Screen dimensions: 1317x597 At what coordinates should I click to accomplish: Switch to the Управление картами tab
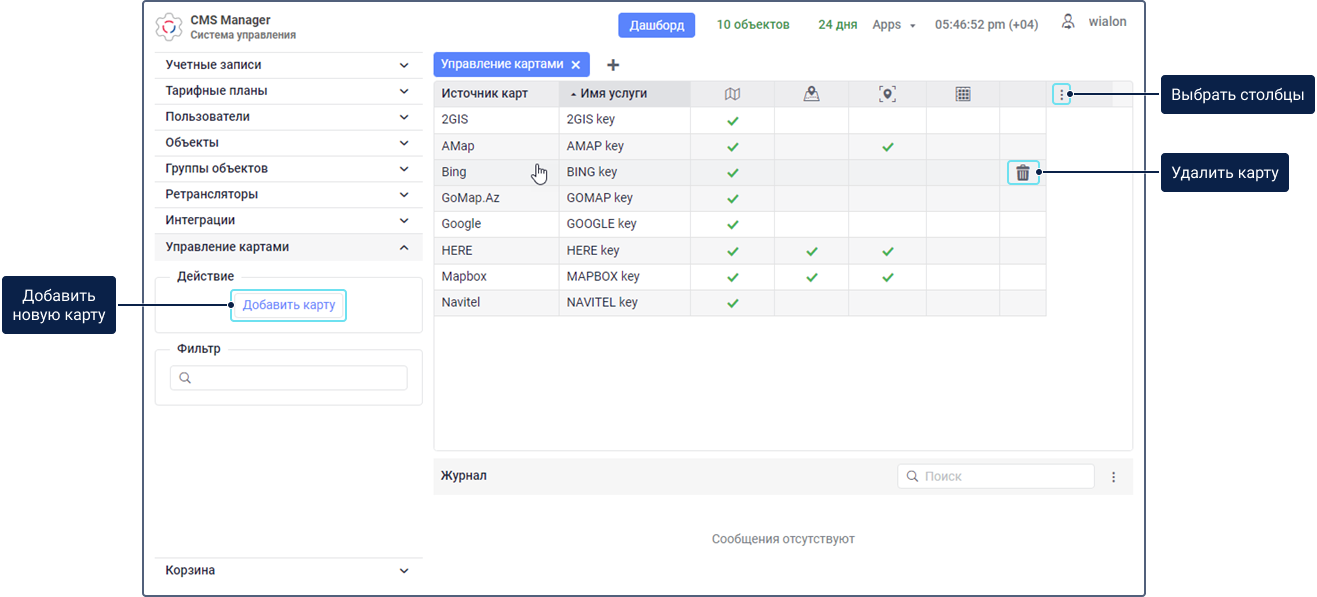point(503,65)
